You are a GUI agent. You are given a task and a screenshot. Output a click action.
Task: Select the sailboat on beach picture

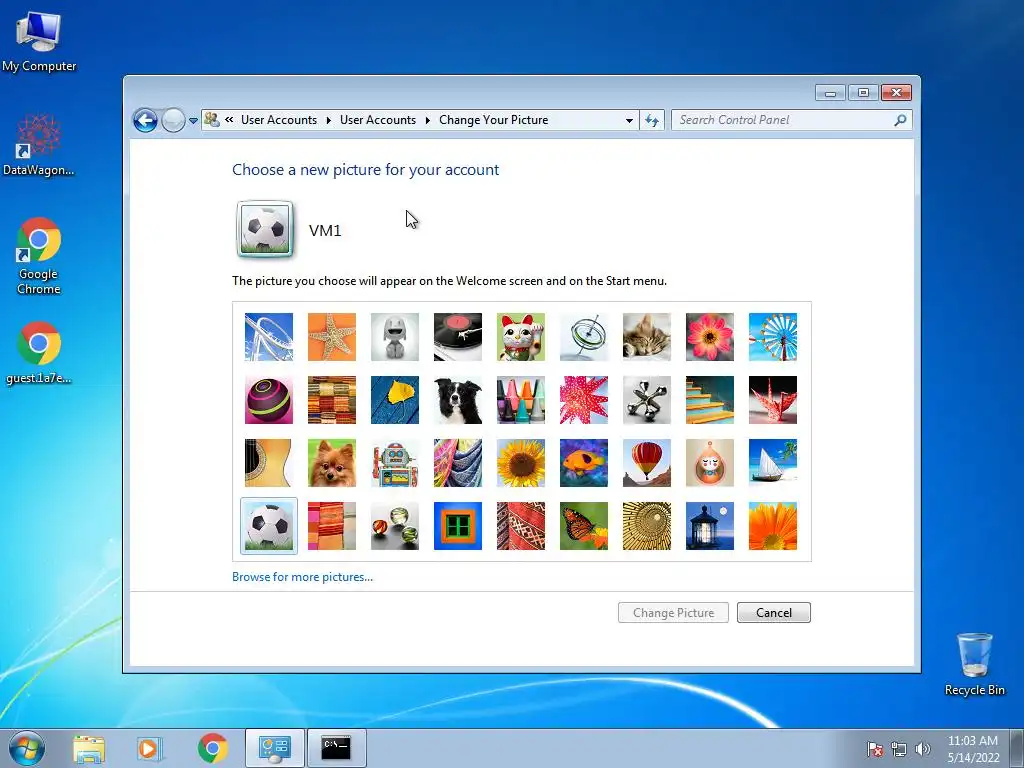pyautogui.click(x=773, y=463)
